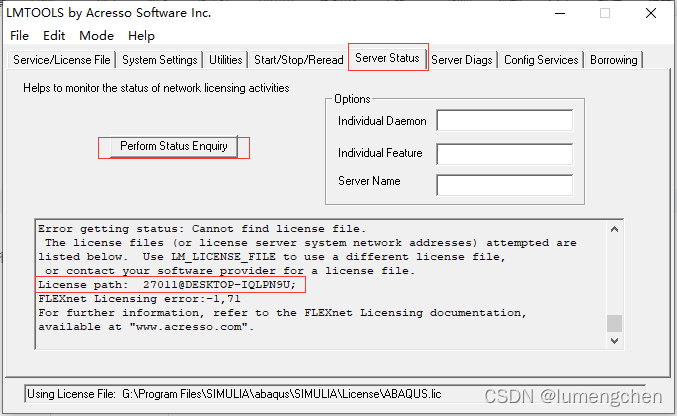The width and height of the screenshot is (677, 416).
Task: Open the Mode menu
Action: pyautogui.click(x=96, y=35)
